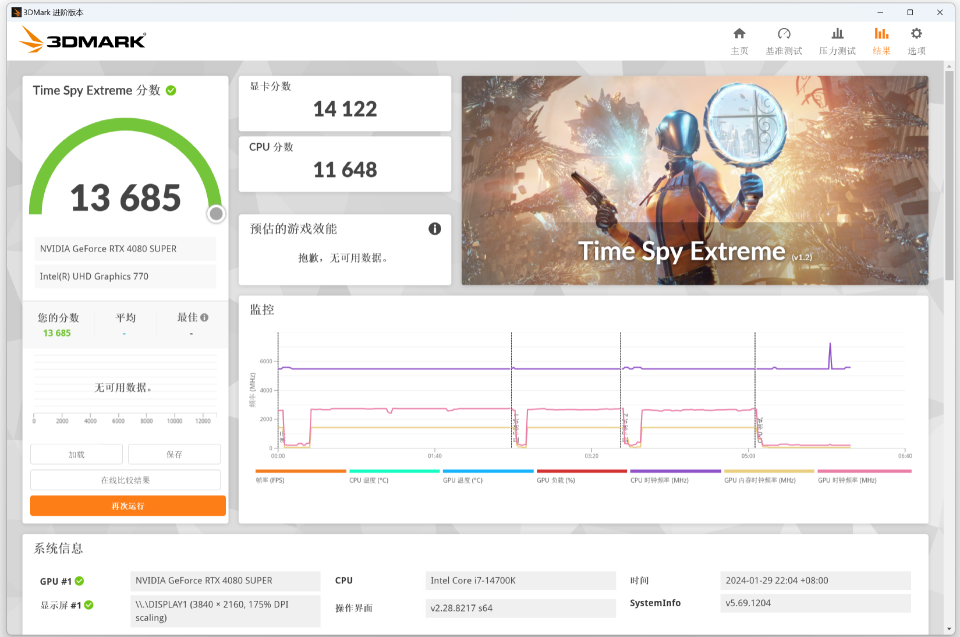Click the green checkmark beside Time Spy Extreme 分数

[171, 91]
